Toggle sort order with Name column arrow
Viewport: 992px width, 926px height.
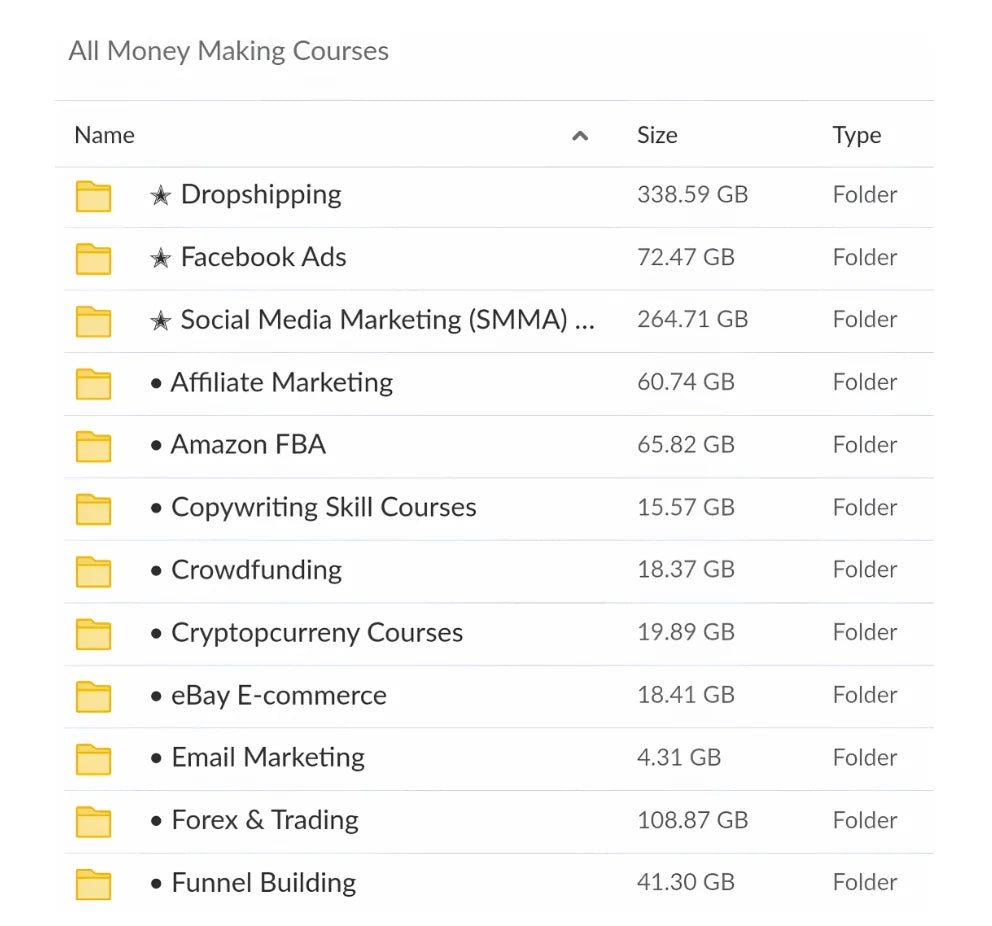click(x=579, y=136)
